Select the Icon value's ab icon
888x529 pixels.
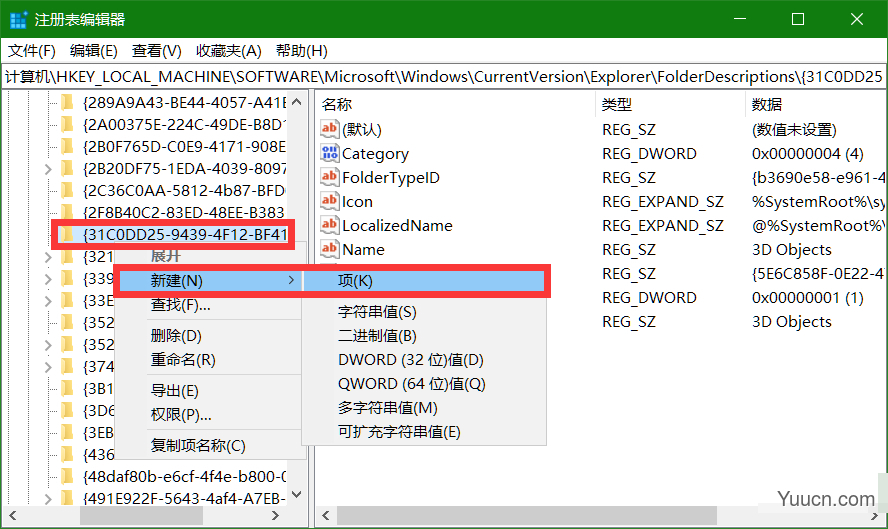coord(330,201)
